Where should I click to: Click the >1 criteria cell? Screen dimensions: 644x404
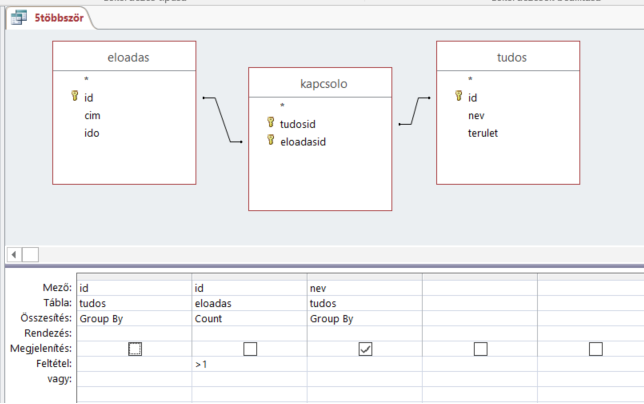tap(249, 365)
